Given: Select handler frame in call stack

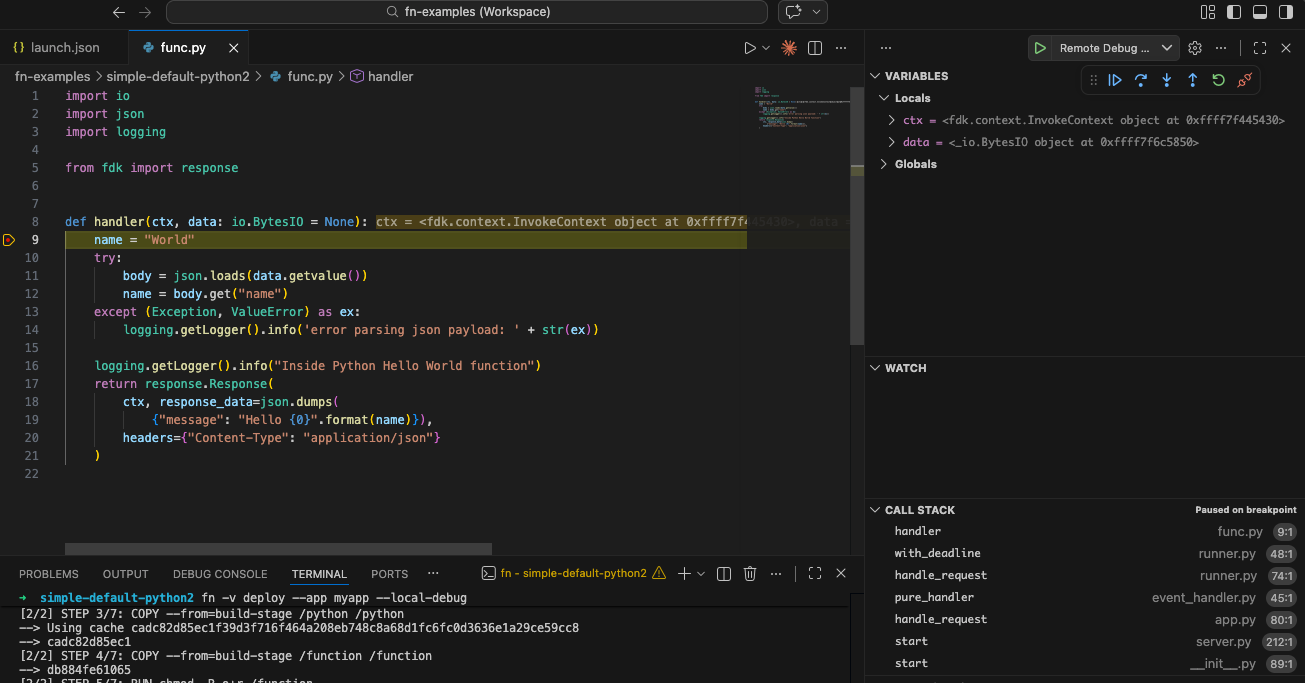Looking at the screenshot, I should coord(1084,532).
